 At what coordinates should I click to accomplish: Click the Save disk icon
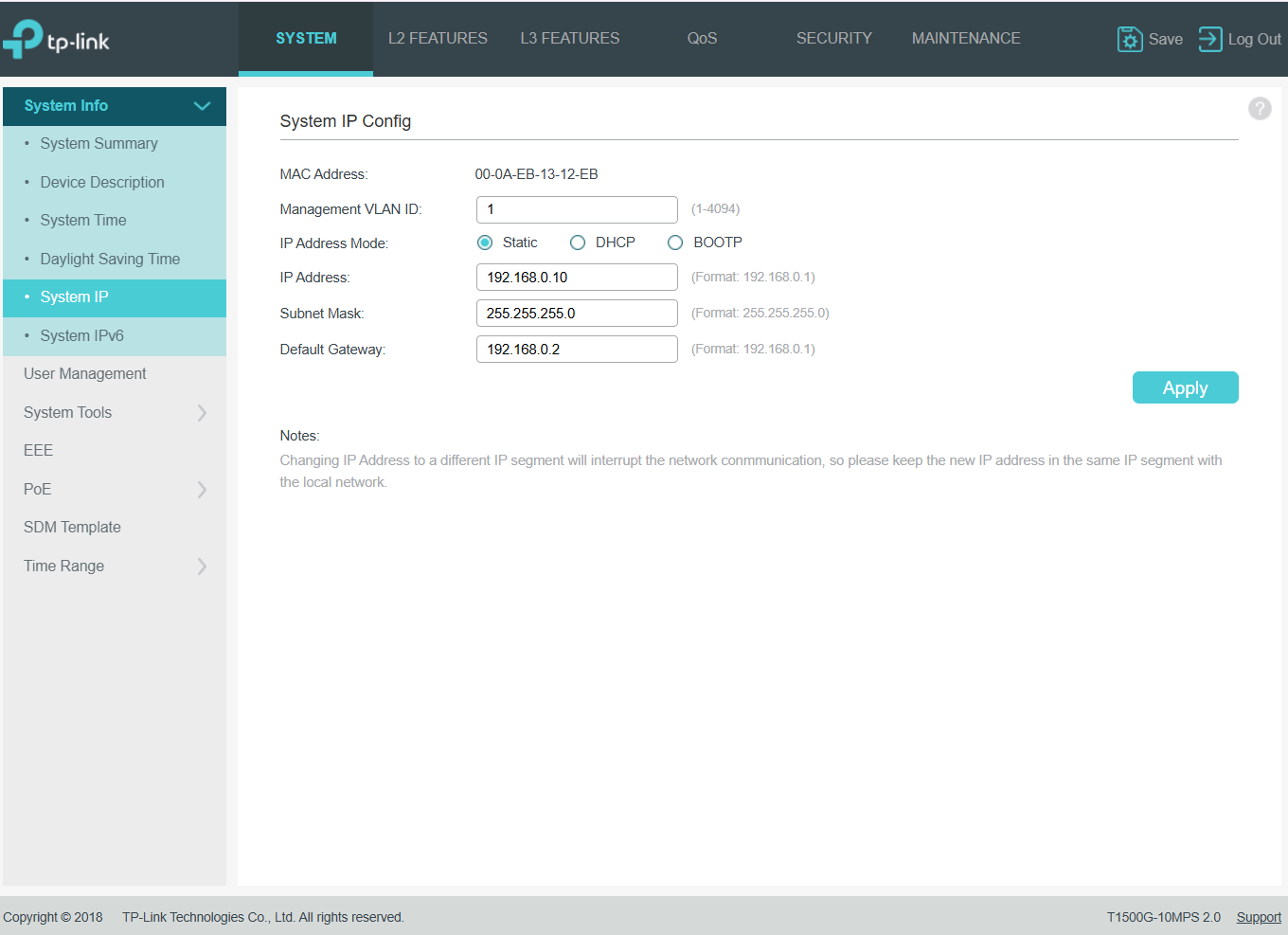pos(1129,39)
